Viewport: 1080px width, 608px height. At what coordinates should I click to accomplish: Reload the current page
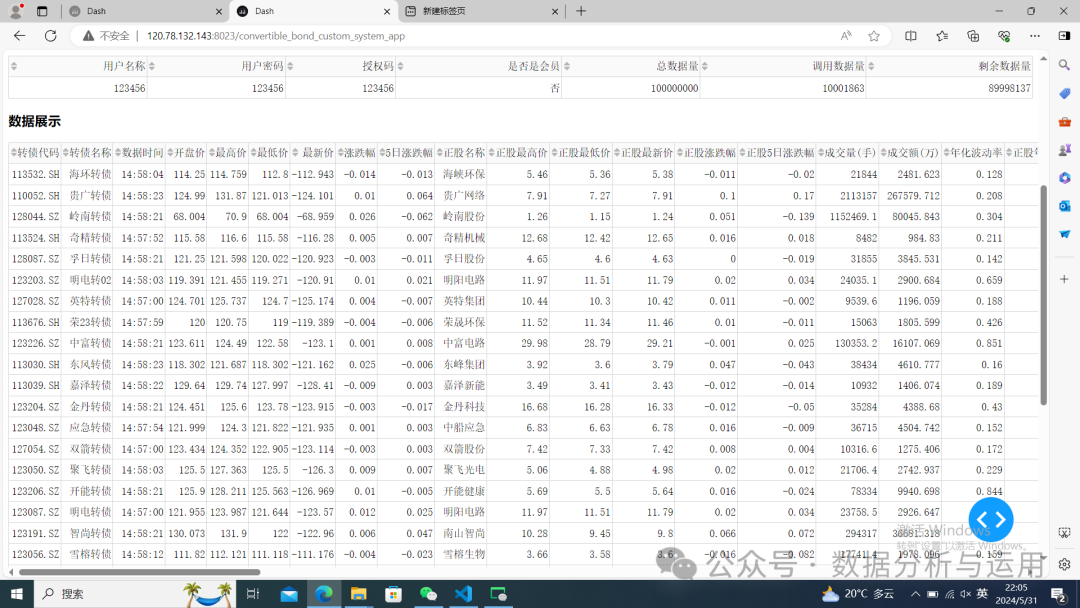[50, 36]
